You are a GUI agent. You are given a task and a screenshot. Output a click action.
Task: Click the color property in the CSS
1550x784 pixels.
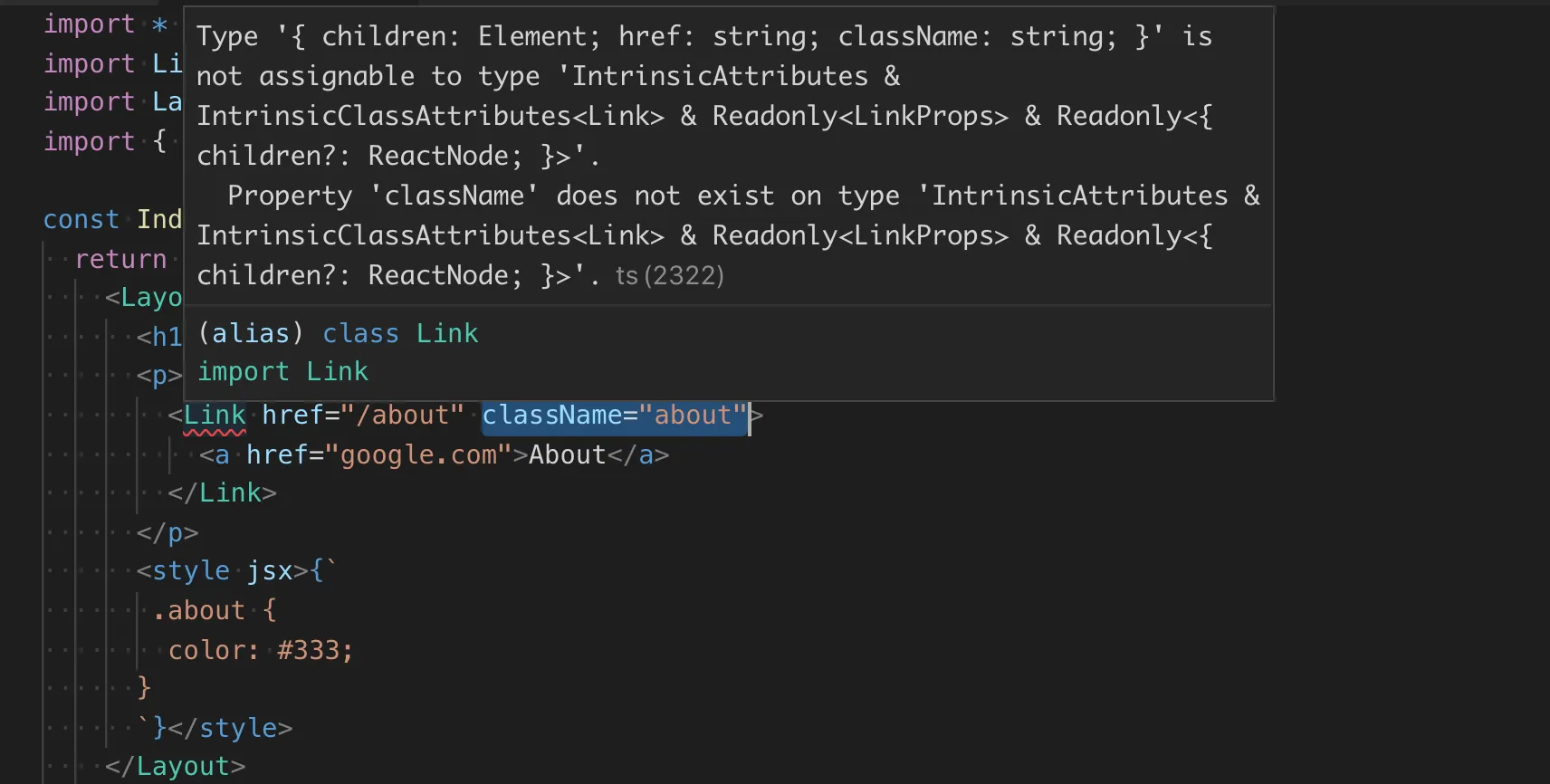tap(207, 650)
